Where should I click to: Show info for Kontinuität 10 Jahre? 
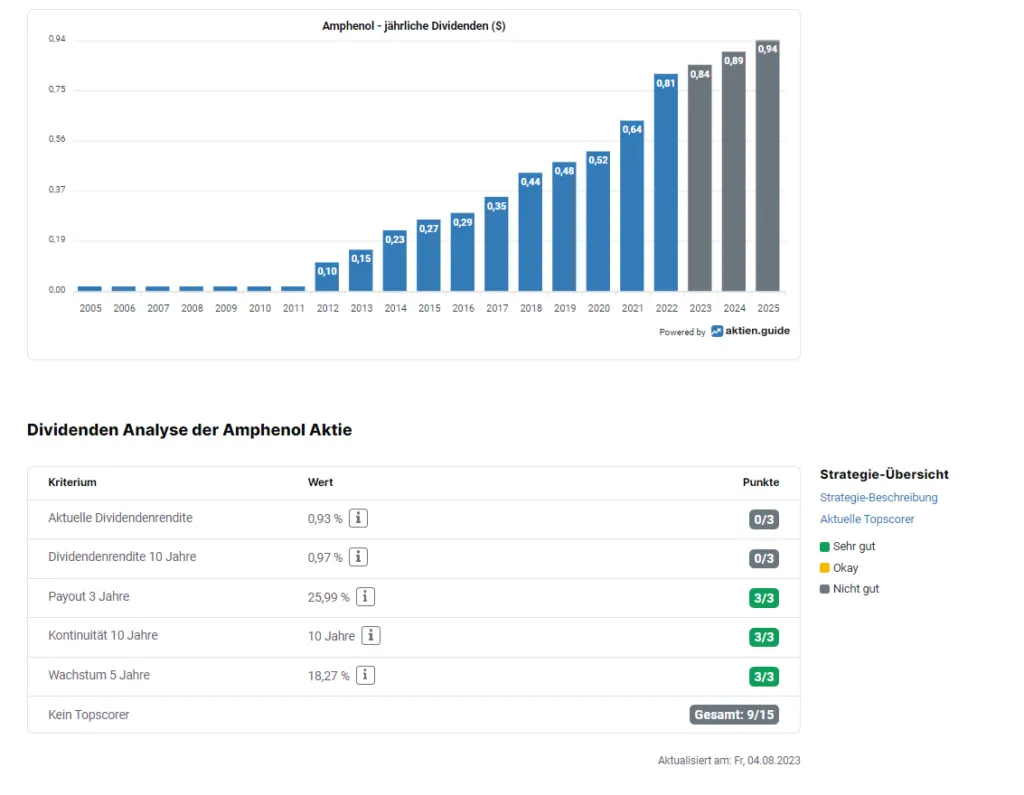(371, 636)
